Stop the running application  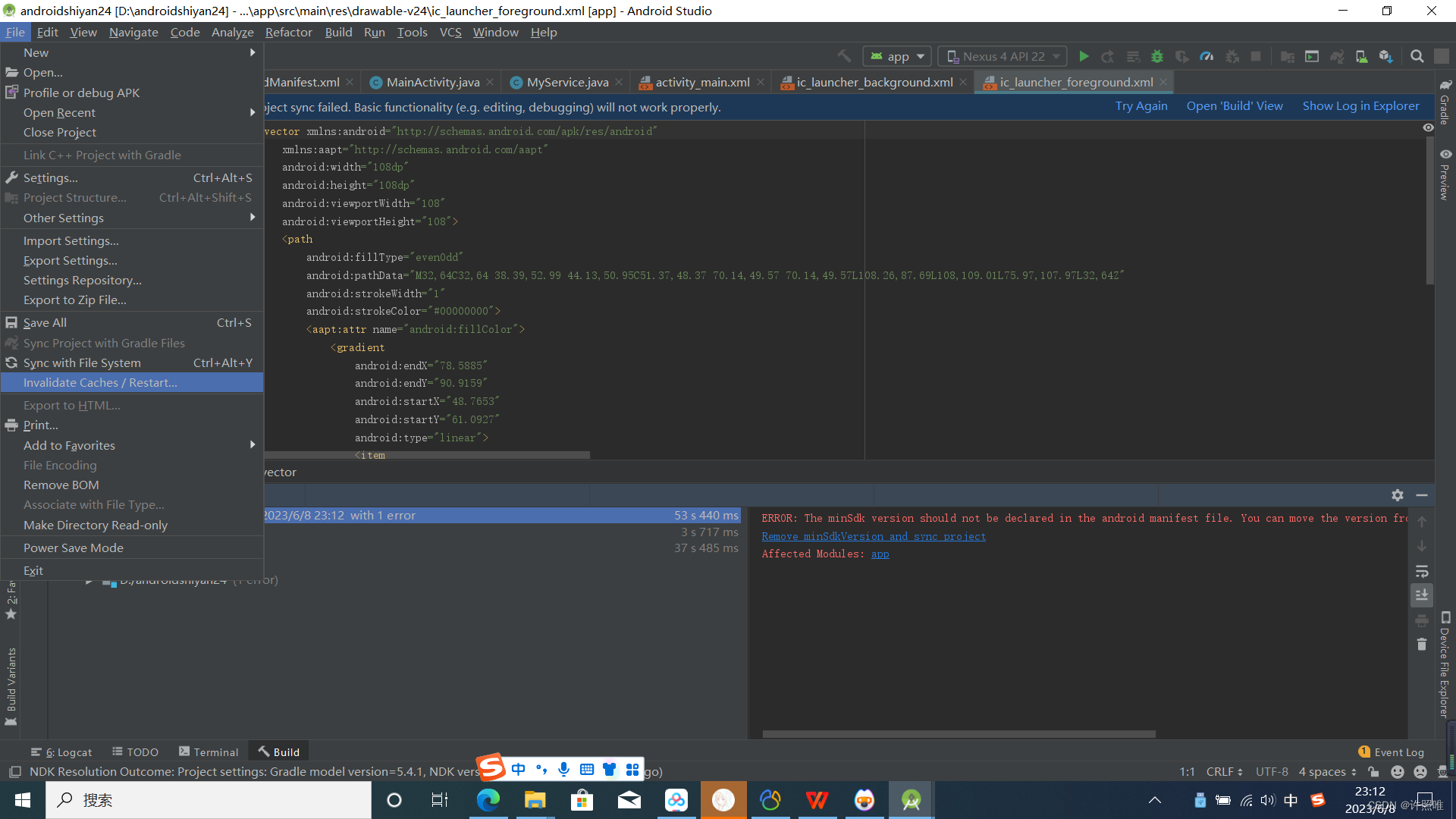1256,56
